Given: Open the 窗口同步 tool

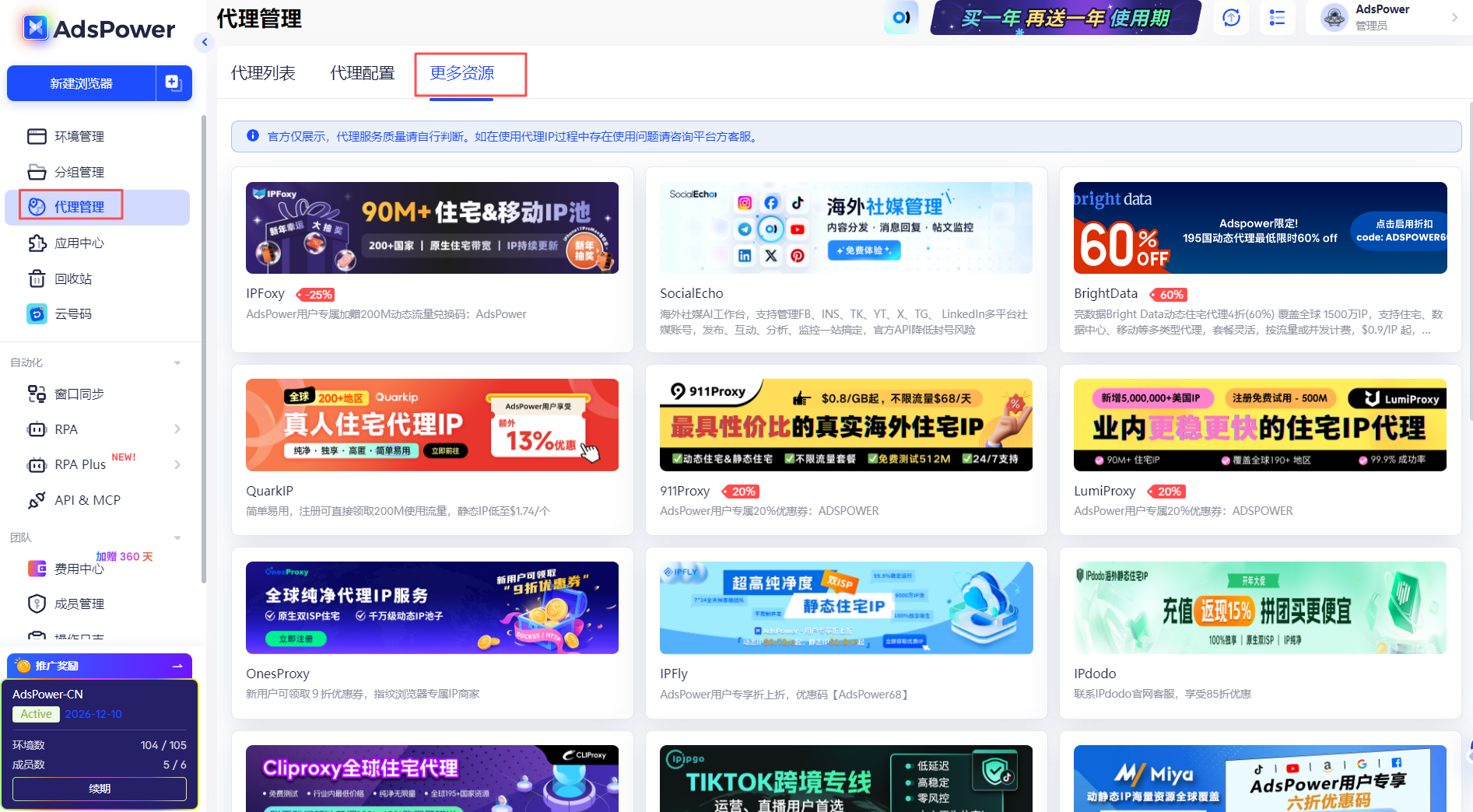Looking at the screenshot, I should pos(80,394).
